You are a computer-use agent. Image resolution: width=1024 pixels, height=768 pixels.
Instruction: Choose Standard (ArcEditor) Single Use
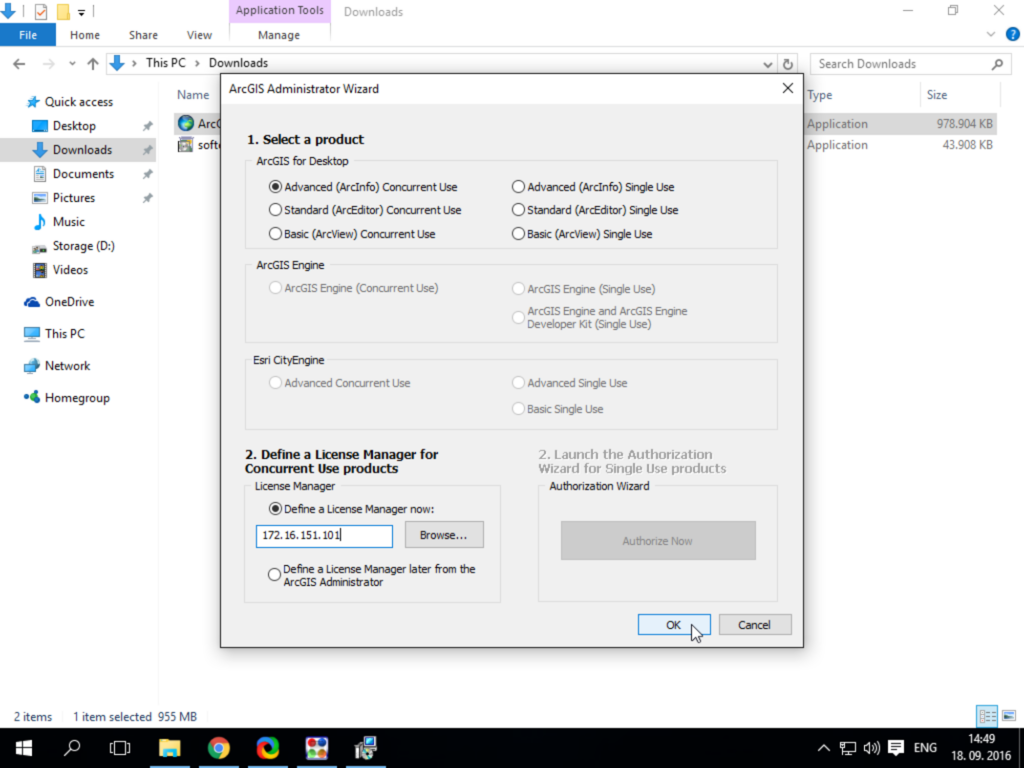click(595, 210)
